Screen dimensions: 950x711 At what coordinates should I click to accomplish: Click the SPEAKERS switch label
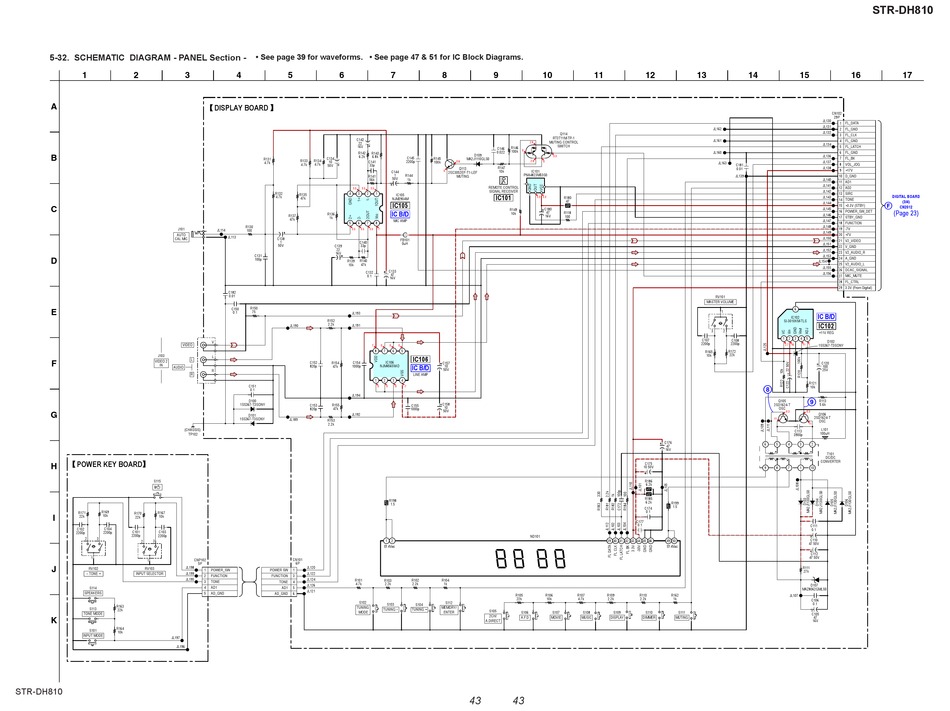point(93,594)
